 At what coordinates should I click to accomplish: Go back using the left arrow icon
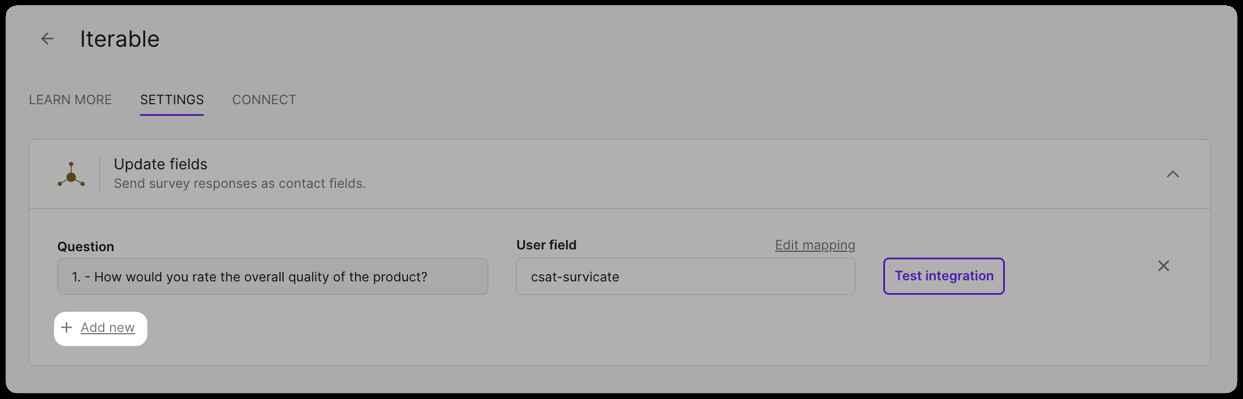(x=47, y=39)
